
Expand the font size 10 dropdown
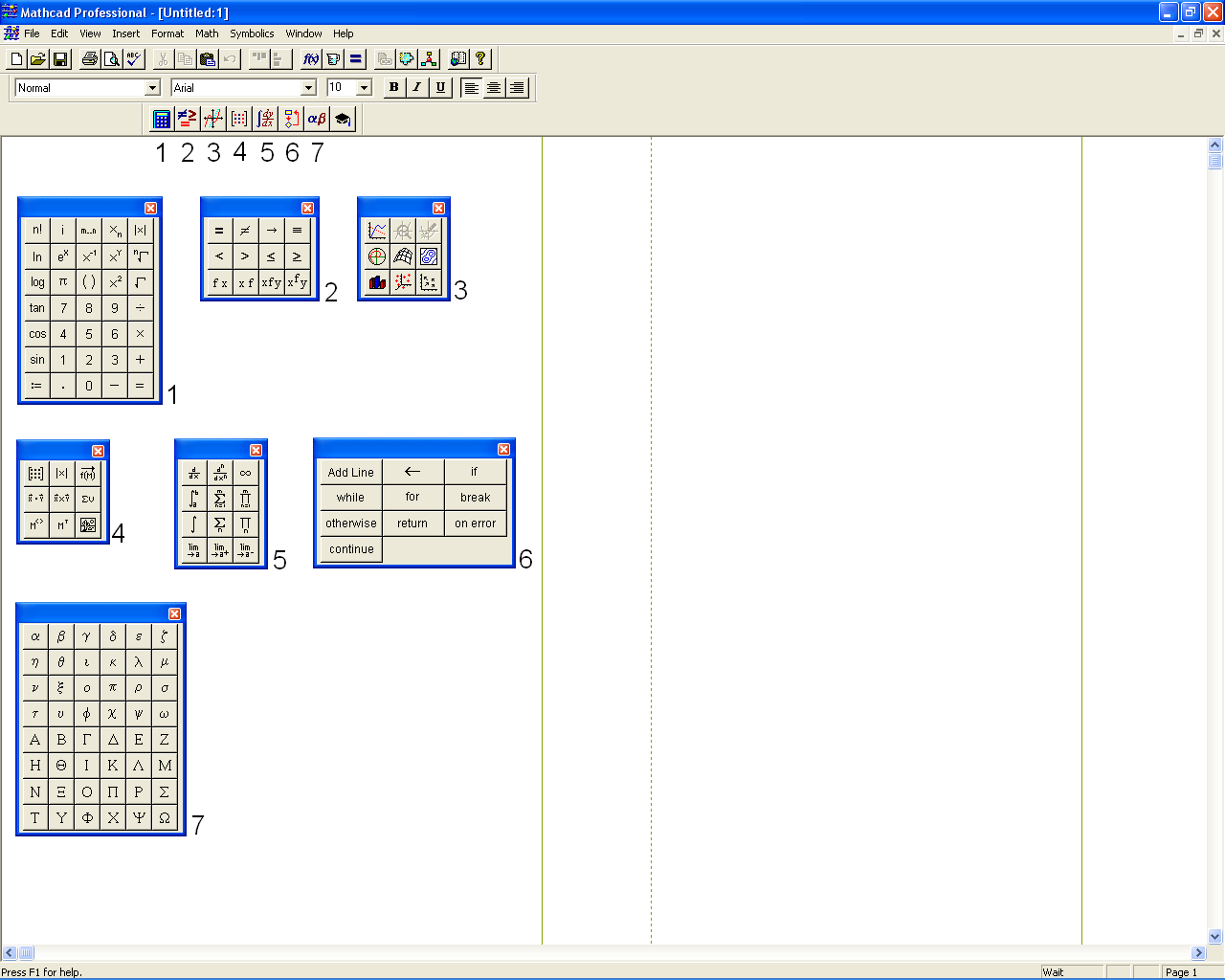(364, 88)
